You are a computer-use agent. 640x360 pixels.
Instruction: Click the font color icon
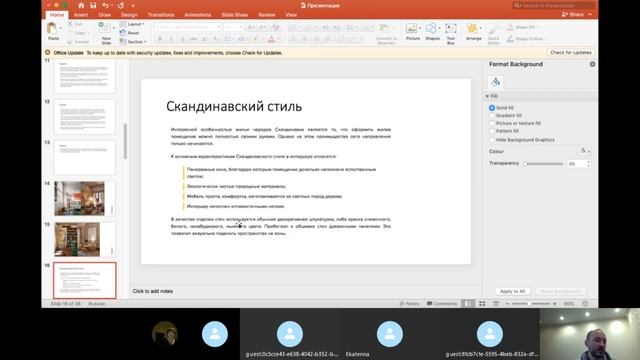click(x=271, y=39)
